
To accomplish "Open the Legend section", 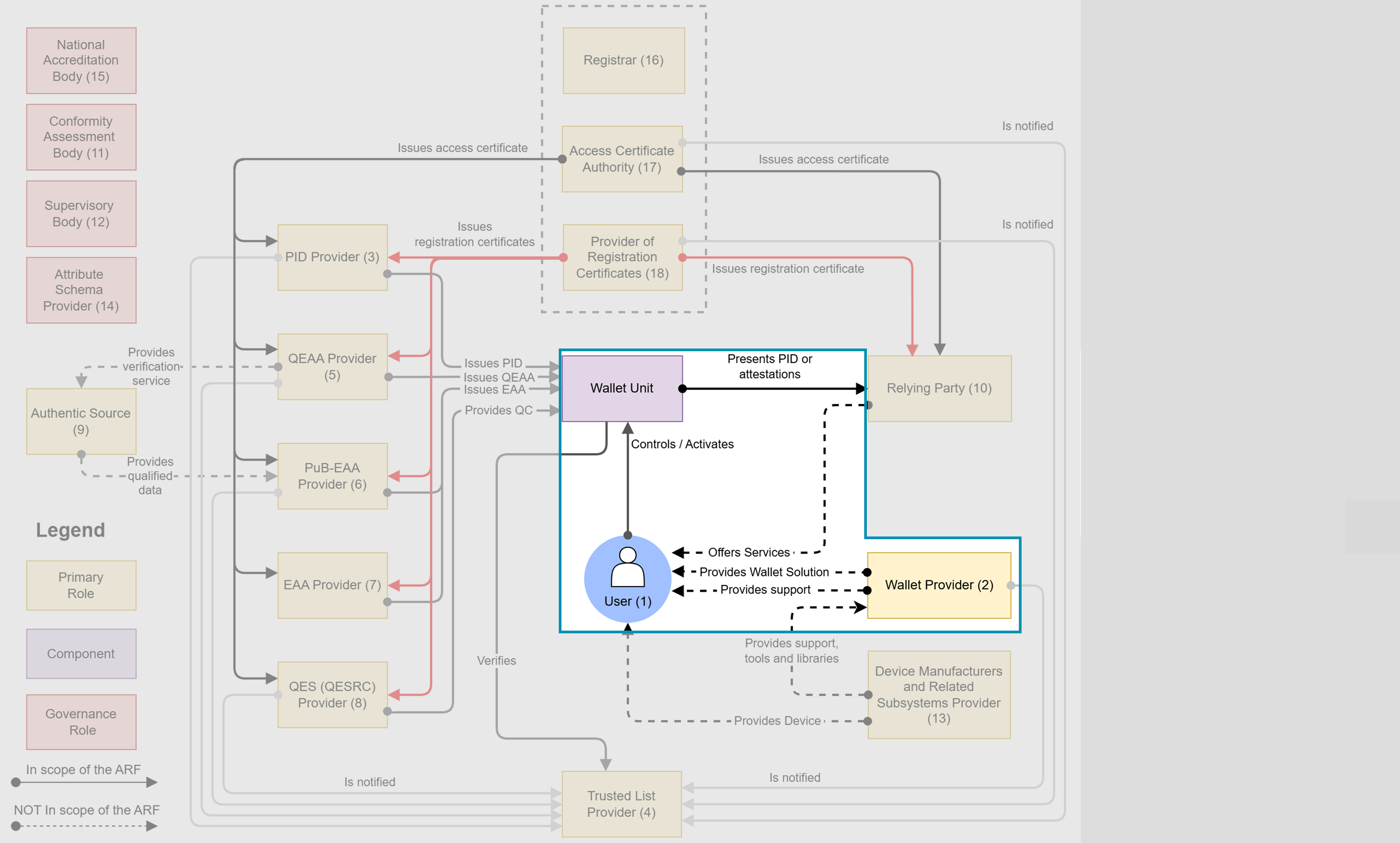I will coord(70,529).
